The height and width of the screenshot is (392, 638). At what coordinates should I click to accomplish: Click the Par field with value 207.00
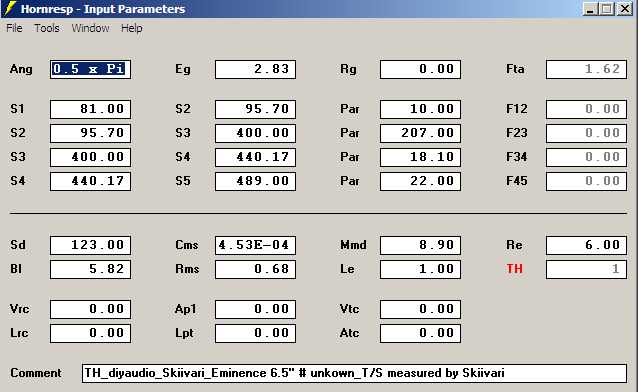[420, 133]
